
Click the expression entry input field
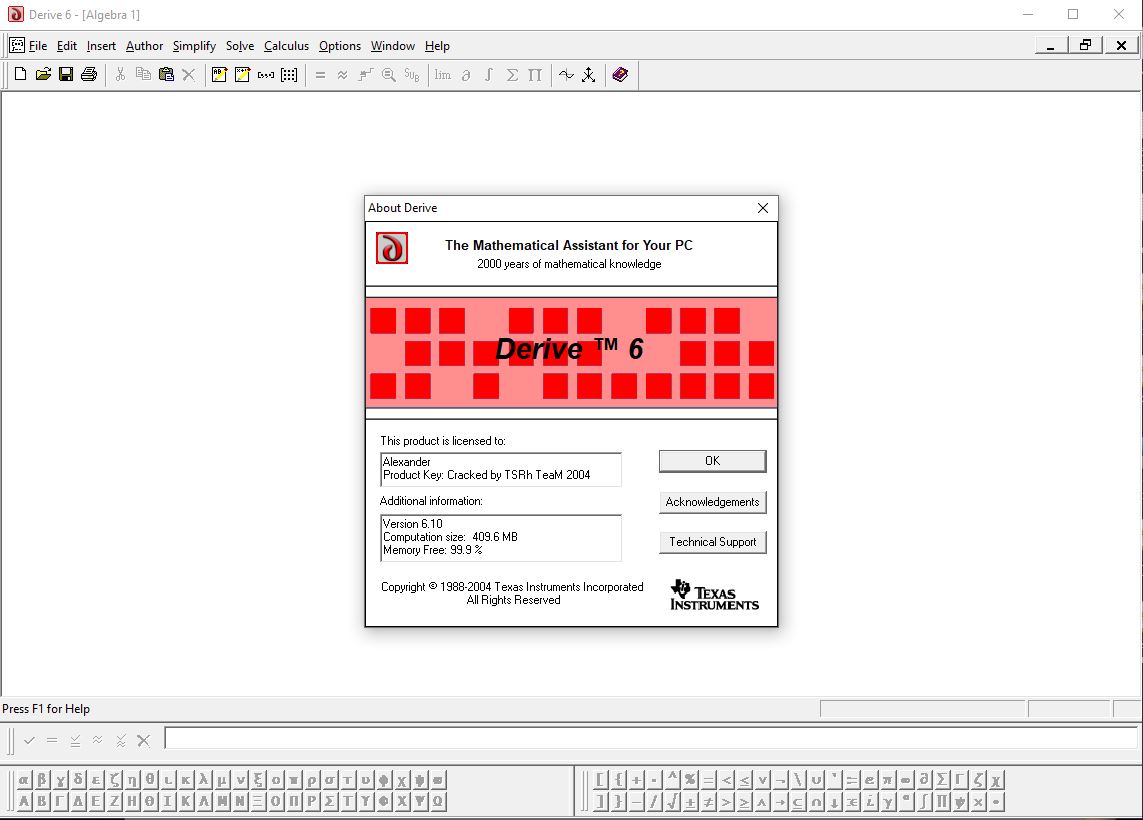650,739
